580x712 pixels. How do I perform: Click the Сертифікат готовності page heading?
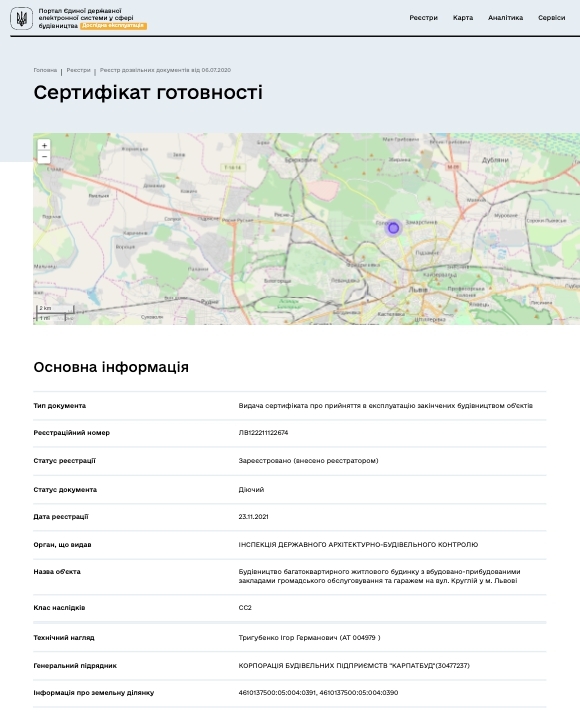click(x=148, y=92)
